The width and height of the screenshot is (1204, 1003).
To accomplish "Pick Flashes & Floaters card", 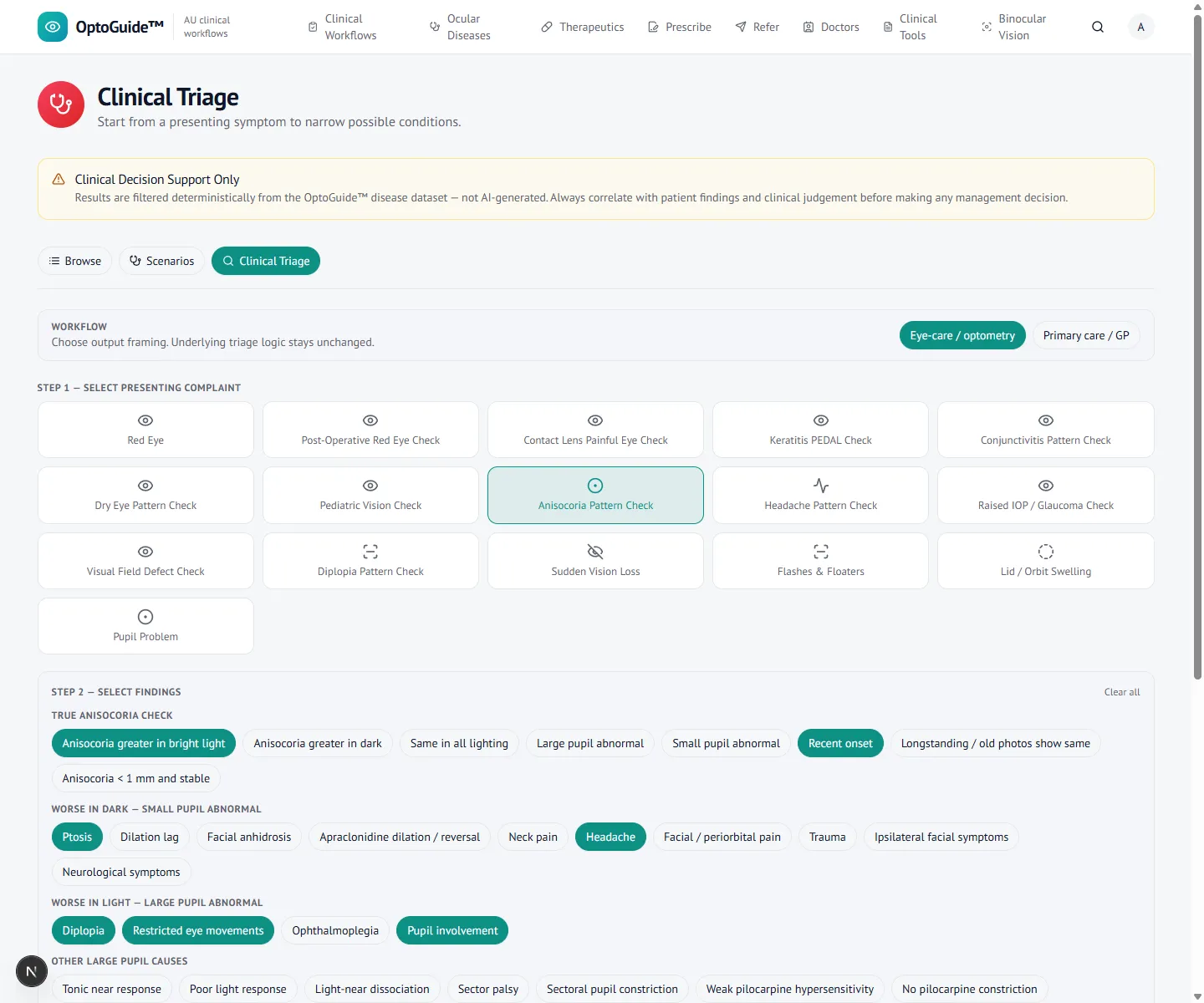I will (820, 561).
